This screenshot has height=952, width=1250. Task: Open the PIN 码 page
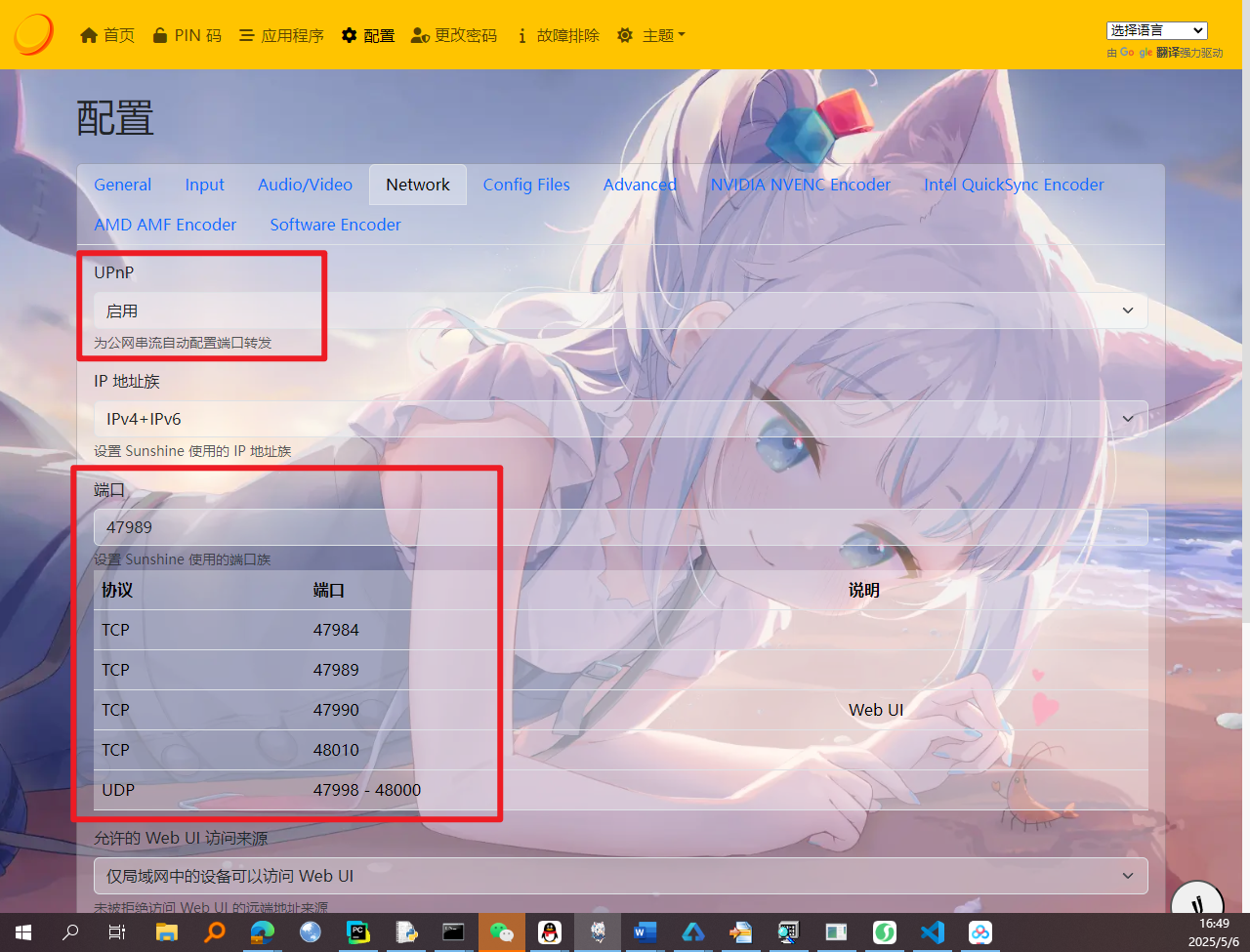click(x=187, y=35)
